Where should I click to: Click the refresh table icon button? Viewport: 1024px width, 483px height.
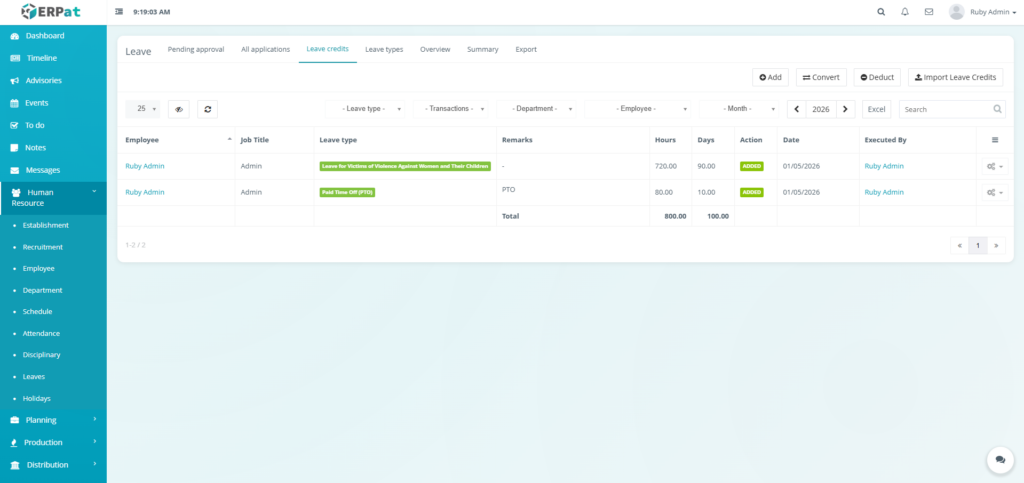(x=207, y=109)
